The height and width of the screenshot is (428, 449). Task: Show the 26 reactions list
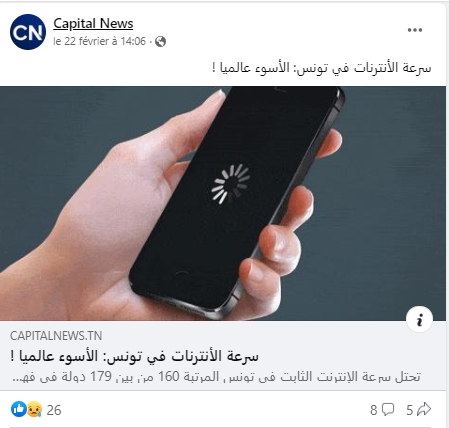54,410
